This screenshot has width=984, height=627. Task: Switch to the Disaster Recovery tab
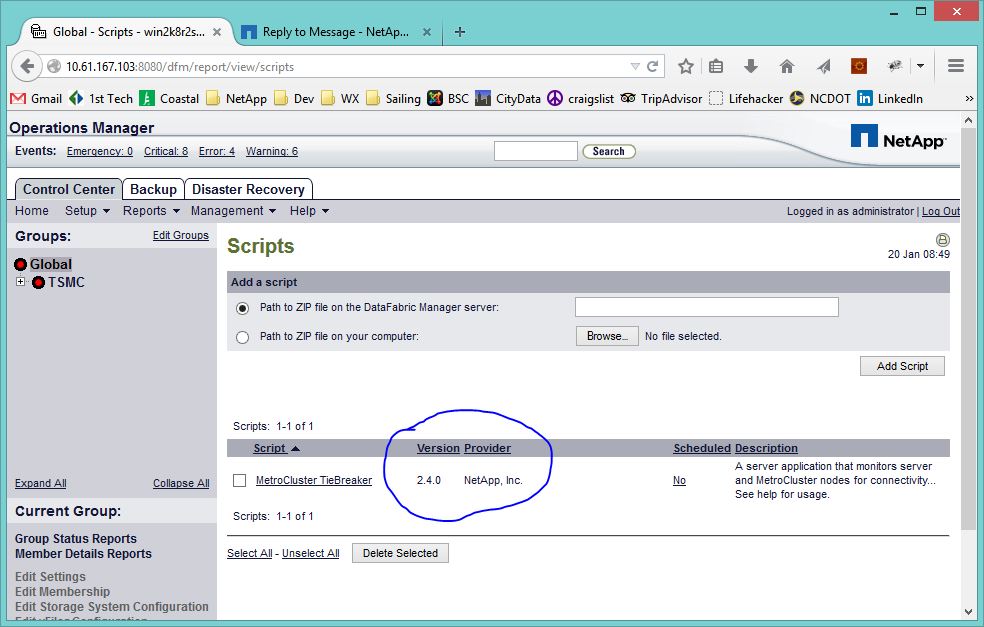(249, 190)
